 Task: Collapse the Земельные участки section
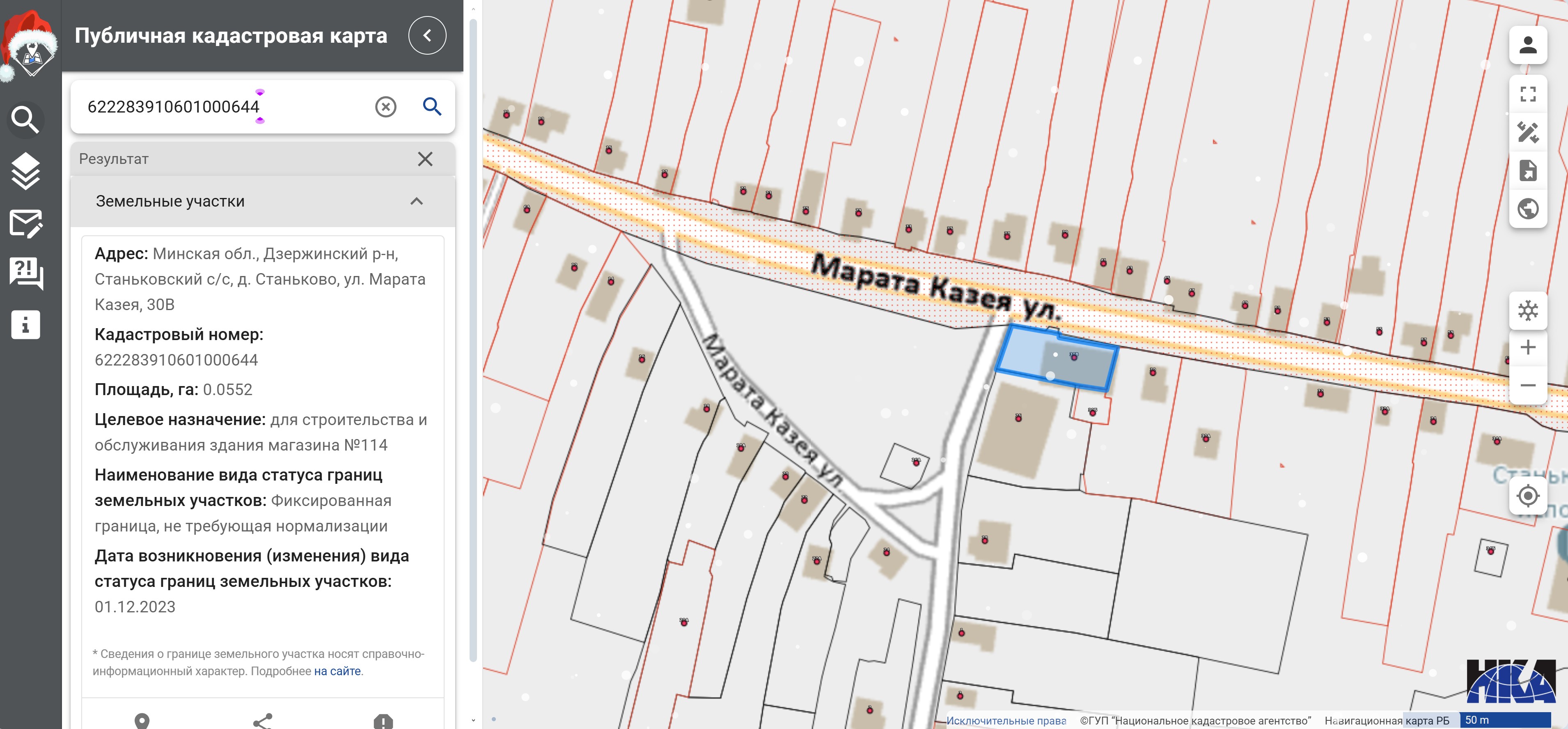point(416,202)
